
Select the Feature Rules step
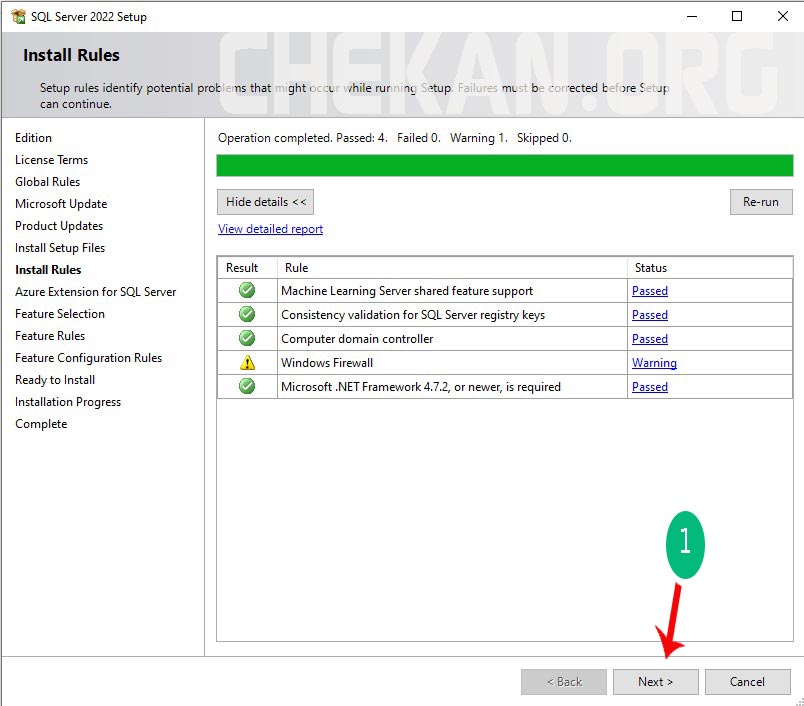point(50,336)
